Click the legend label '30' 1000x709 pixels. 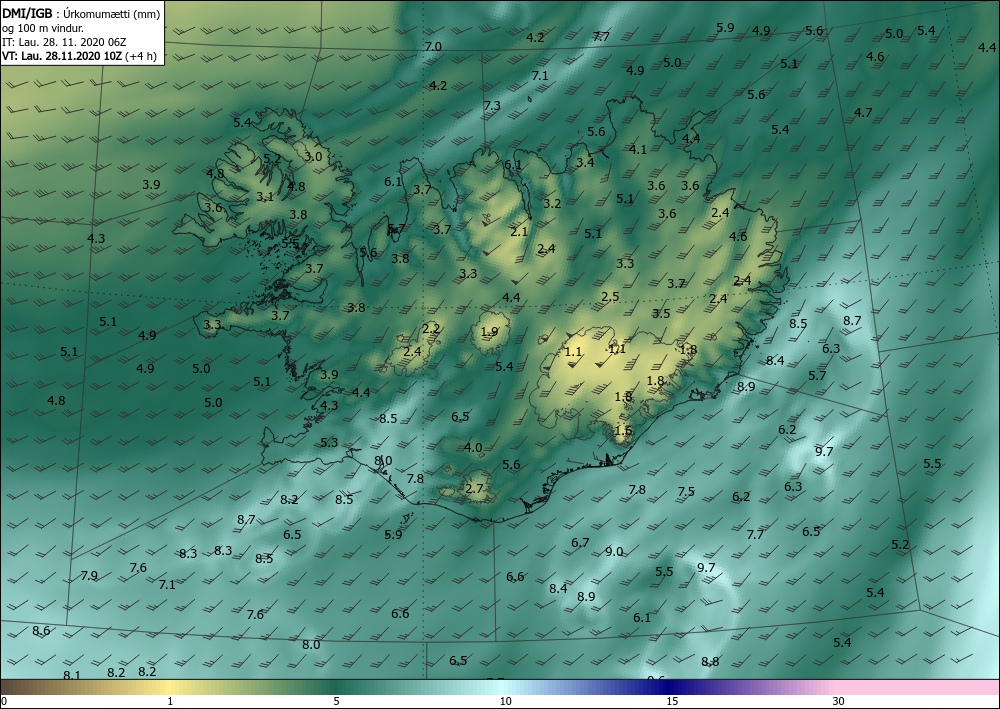coord(839,701)
